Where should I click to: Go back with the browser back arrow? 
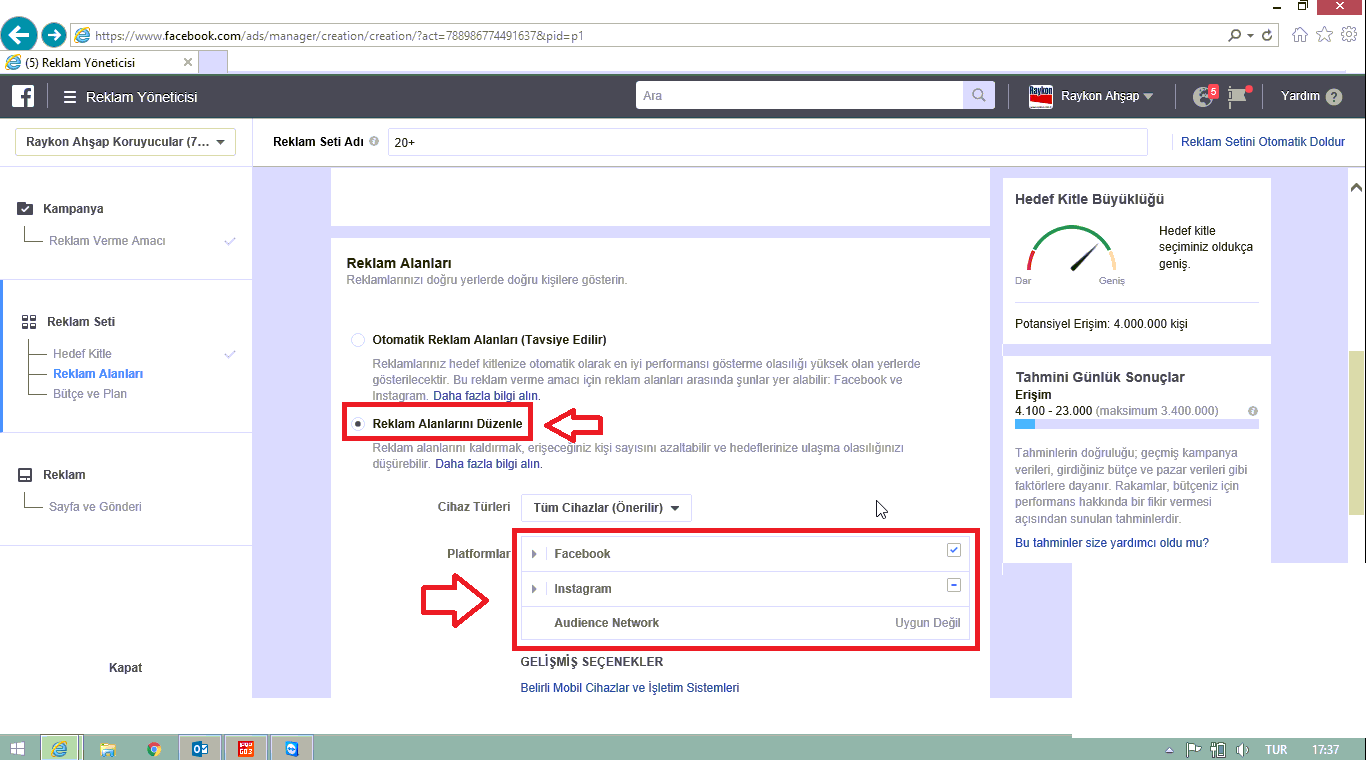[20, 35]
